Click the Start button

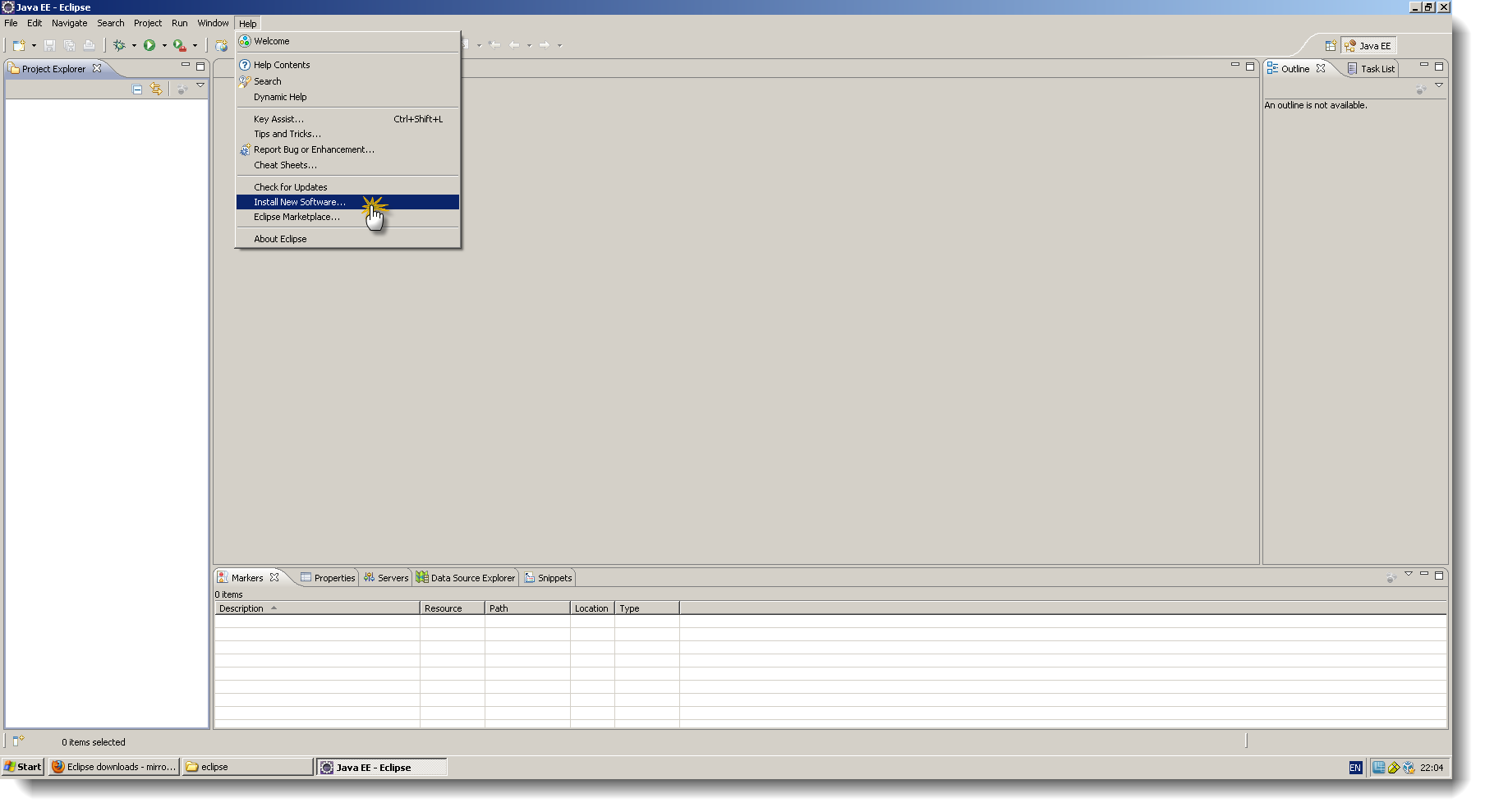pos(22,766)
